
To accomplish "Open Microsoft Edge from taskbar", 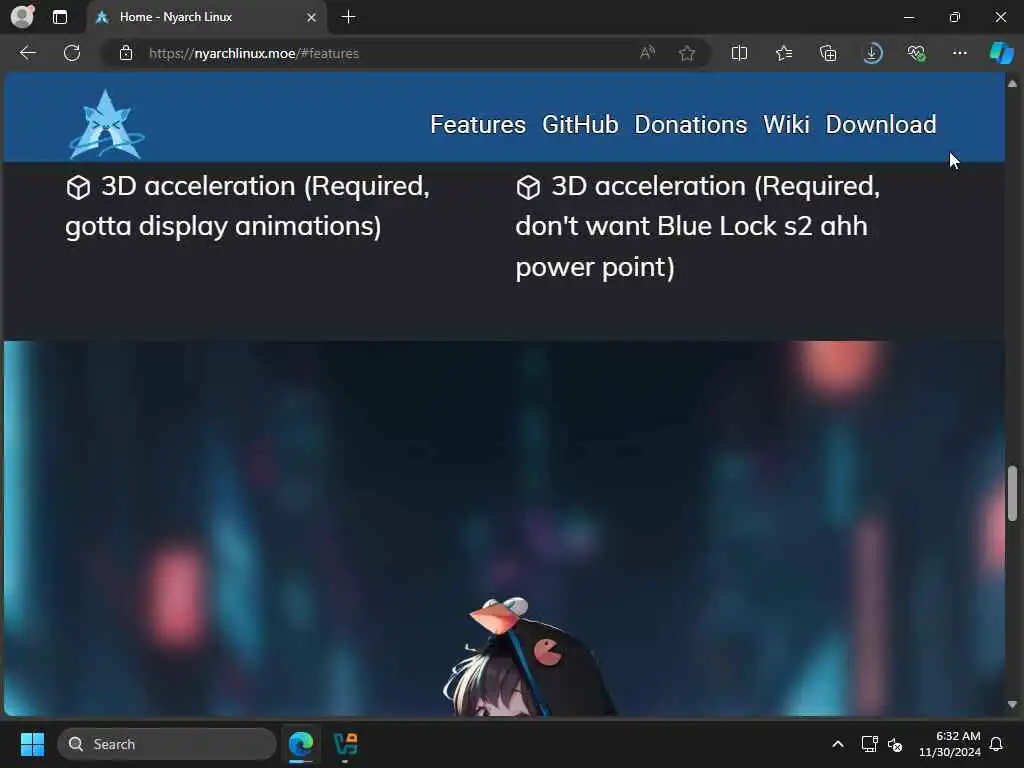I will pyautogui.click(x=301, y=744).
